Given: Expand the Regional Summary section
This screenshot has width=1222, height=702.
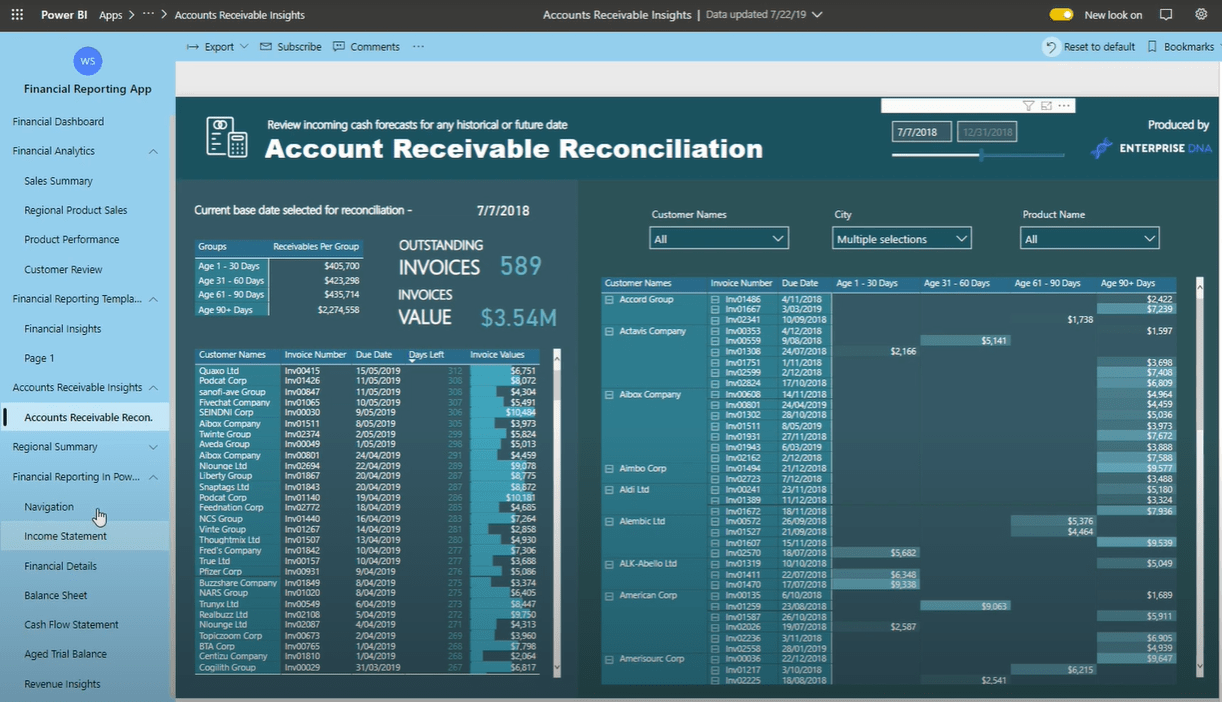Looking at the screenshot, I should click(x=153, y=447).
